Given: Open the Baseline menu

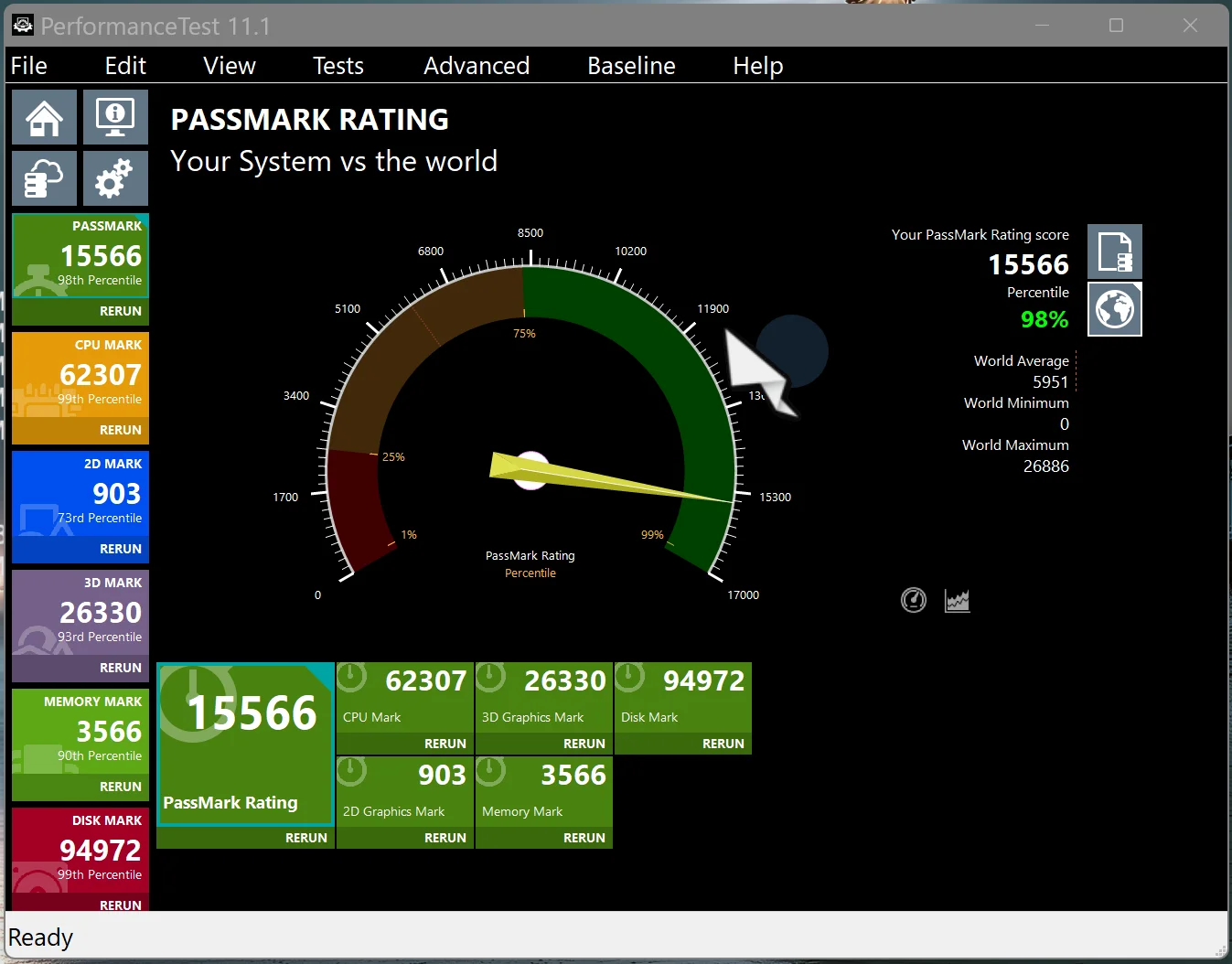Looking at the screenshot, I should pos(631,66).
